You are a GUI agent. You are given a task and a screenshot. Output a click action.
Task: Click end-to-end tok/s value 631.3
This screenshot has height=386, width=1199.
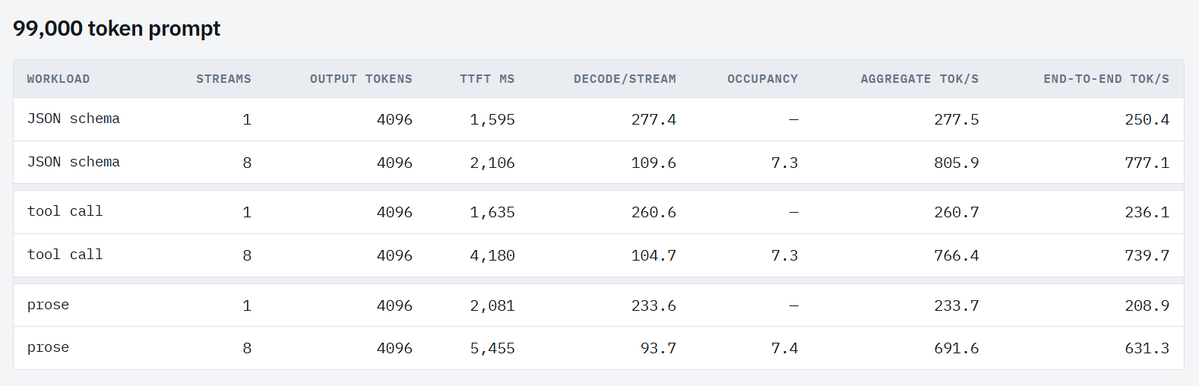point(1147,349)
